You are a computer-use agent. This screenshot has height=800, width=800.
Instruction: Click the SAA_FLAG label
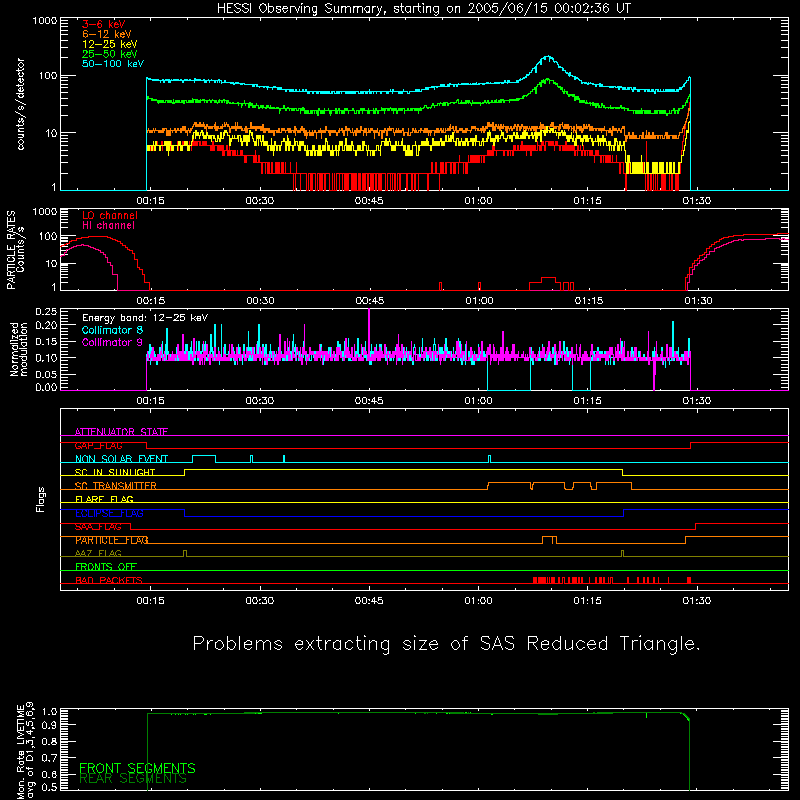click(98, 527)
